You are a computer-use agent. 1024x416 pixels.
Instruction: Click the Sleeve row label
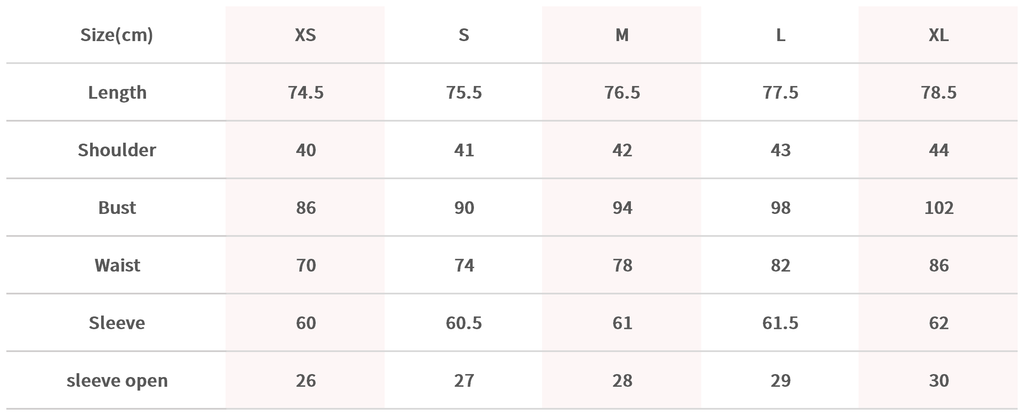[117, 323]
